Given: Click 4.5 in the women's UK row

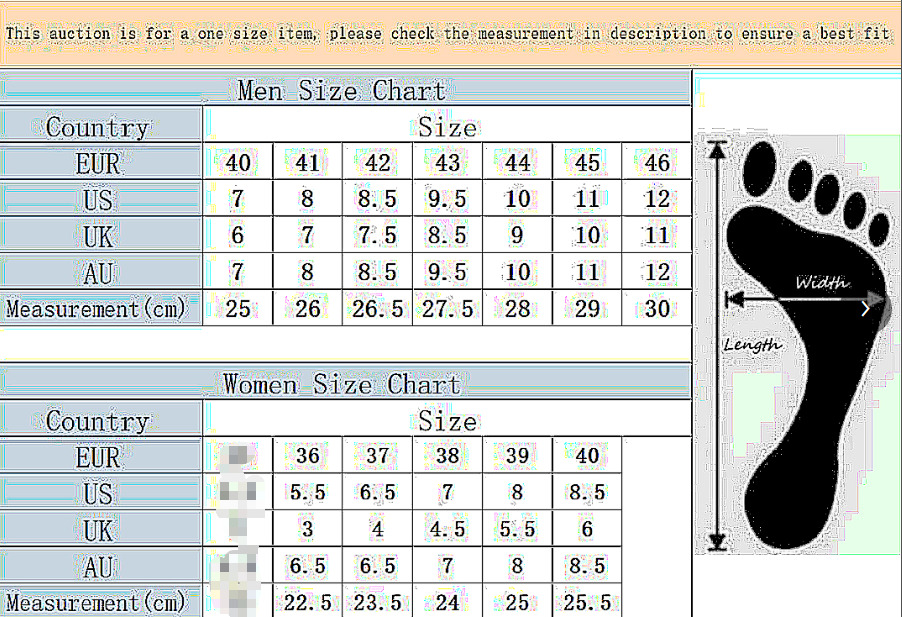Looking at the screenshot, I should pos(447,530).
